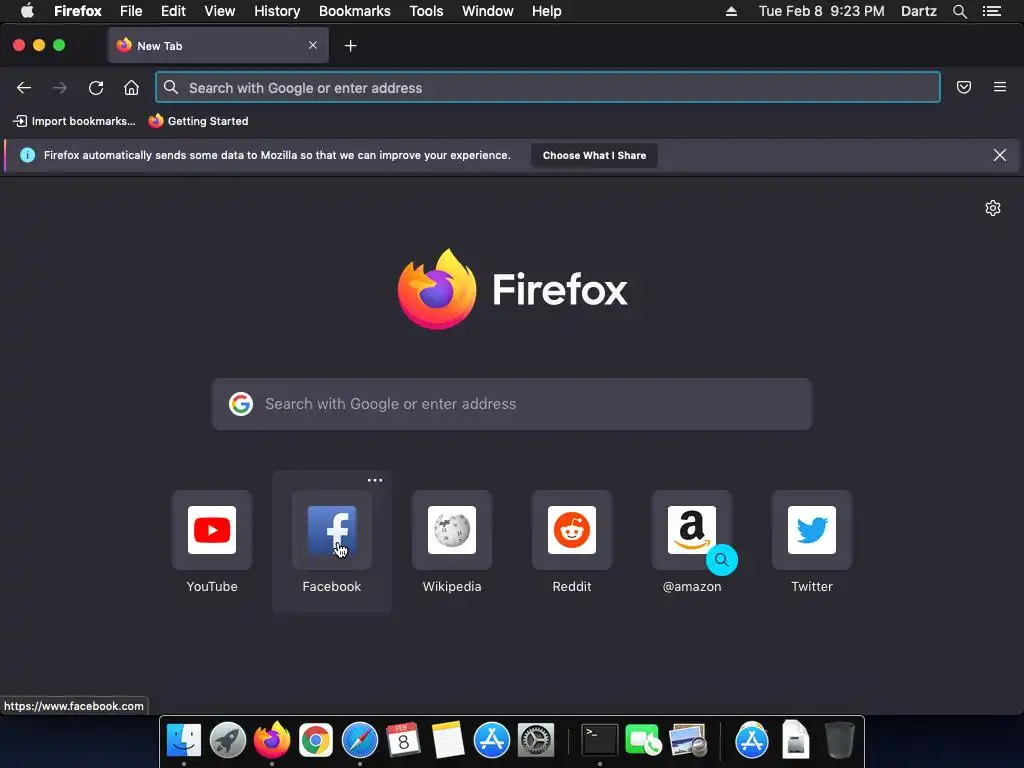This screenshot has height=768, width=1024.
Task: Open Facebook tile three-dot context menu
Action: (375, 480)
